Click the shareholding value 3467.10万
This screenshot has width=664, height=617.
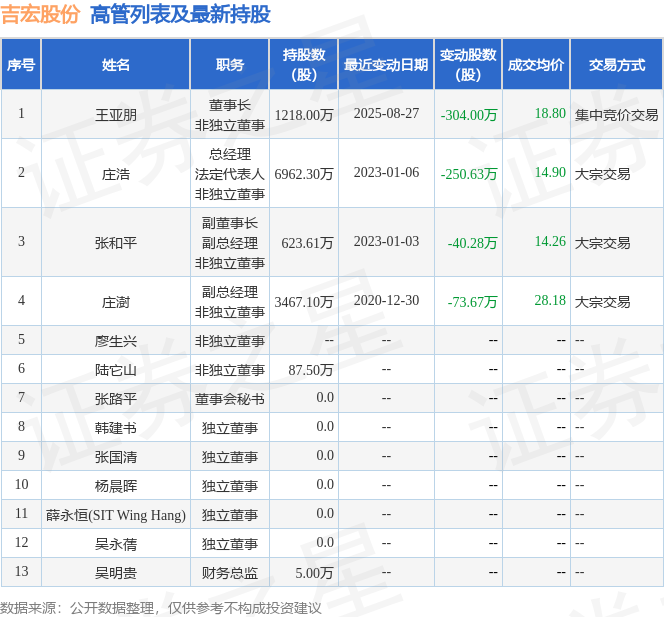pos(304,302)
